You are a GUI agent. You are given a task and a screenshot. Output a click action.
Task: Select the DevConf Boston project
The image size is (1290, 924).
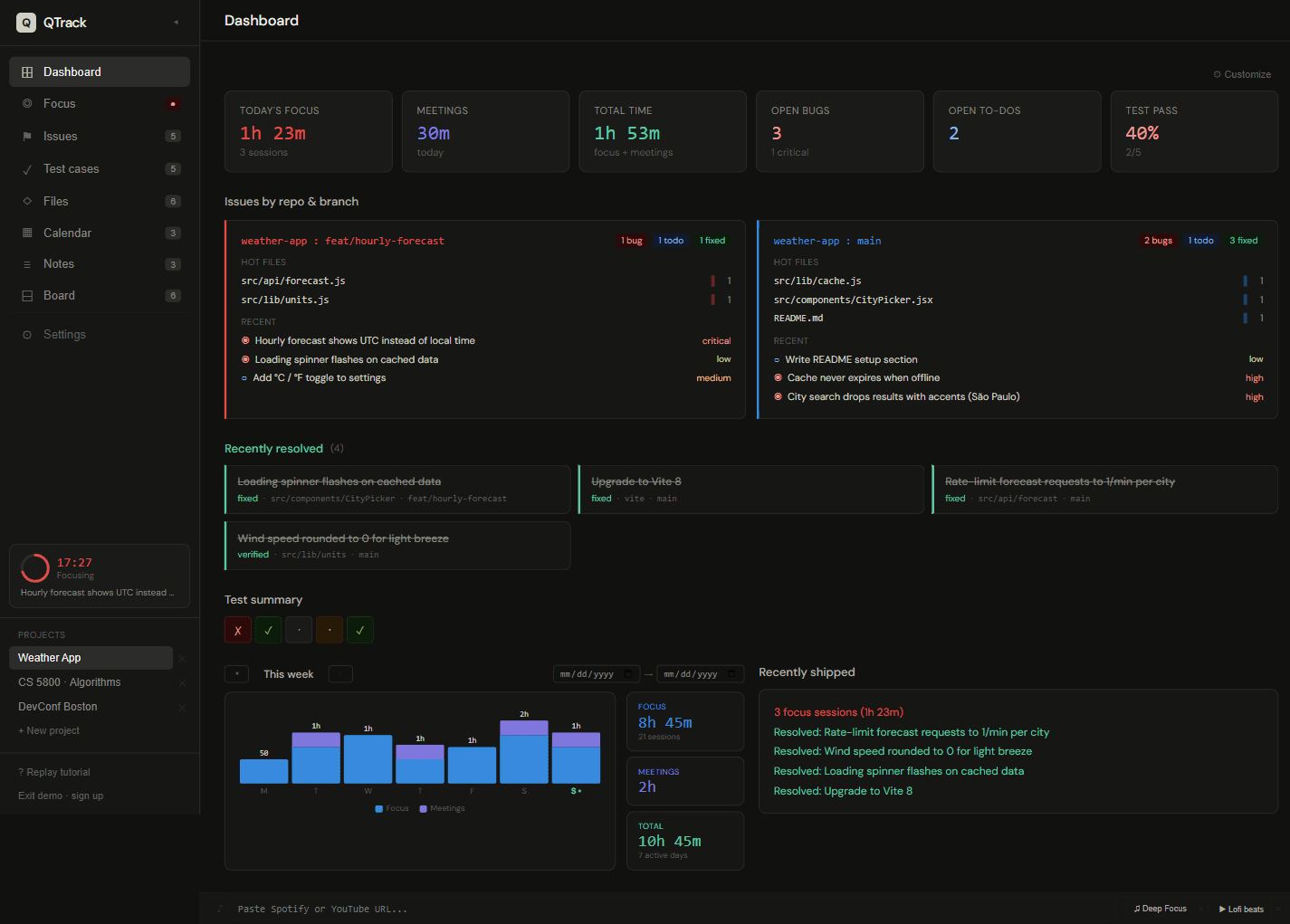pyautogui.click(x=91, y=707)
